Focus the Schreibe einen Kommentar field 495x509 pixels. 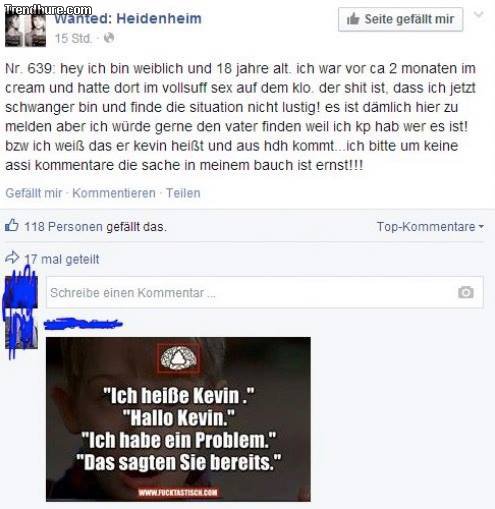[x=265, y=292]
